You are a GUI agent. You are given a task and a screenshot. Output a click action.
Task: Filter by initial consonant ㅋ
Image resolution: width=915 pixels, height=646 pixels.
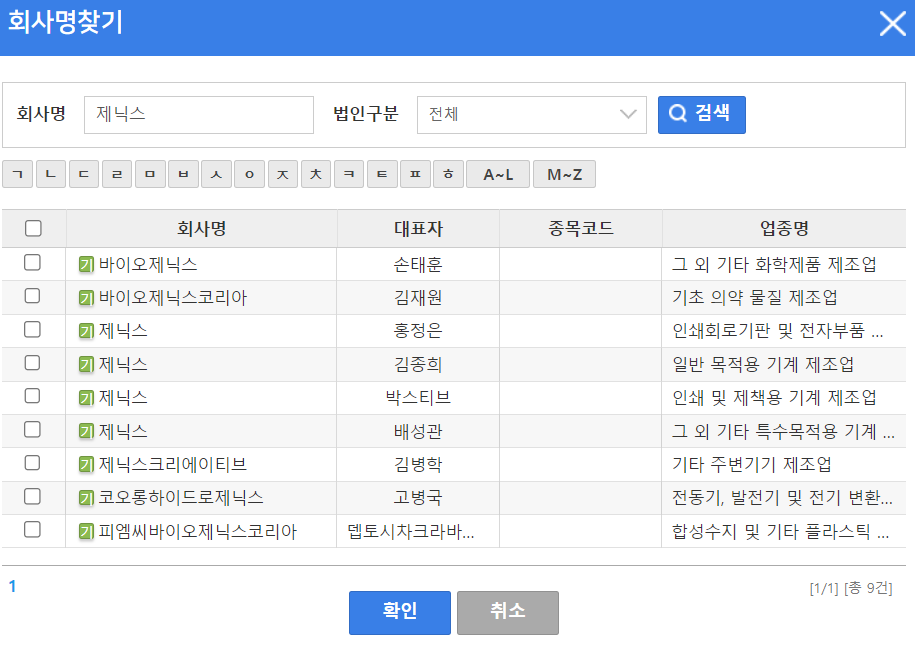[349, 174]
